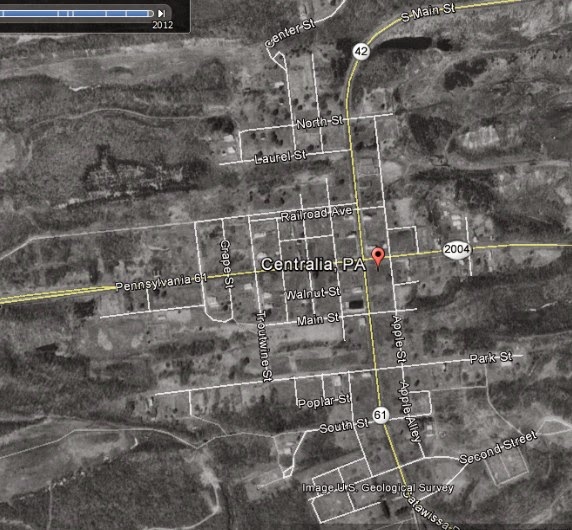Click the Grape St label
The width and height of the screenshot is (572, 530).
(x=226, y=264)
